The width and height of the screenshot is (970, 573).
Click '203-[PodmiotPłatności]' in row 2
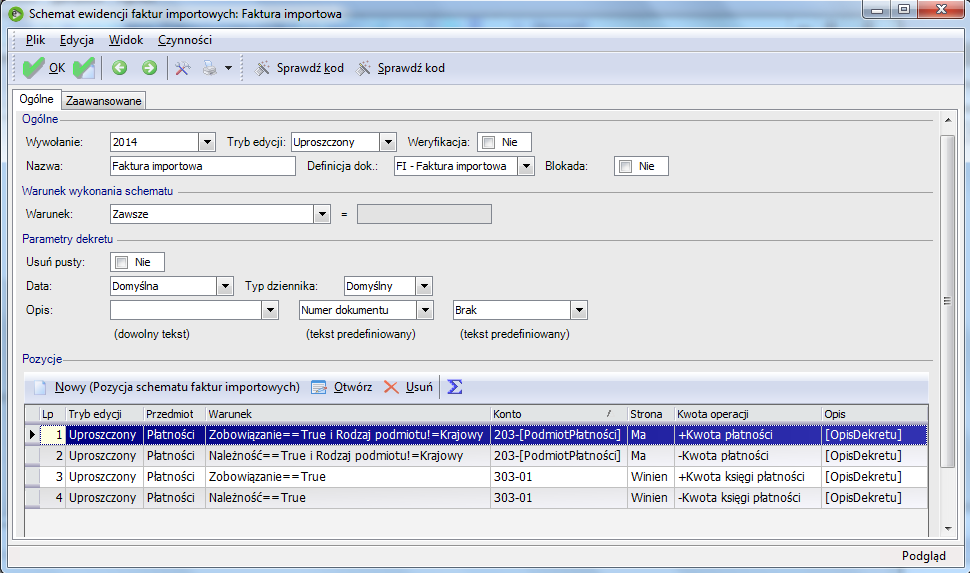pos(559,456)
